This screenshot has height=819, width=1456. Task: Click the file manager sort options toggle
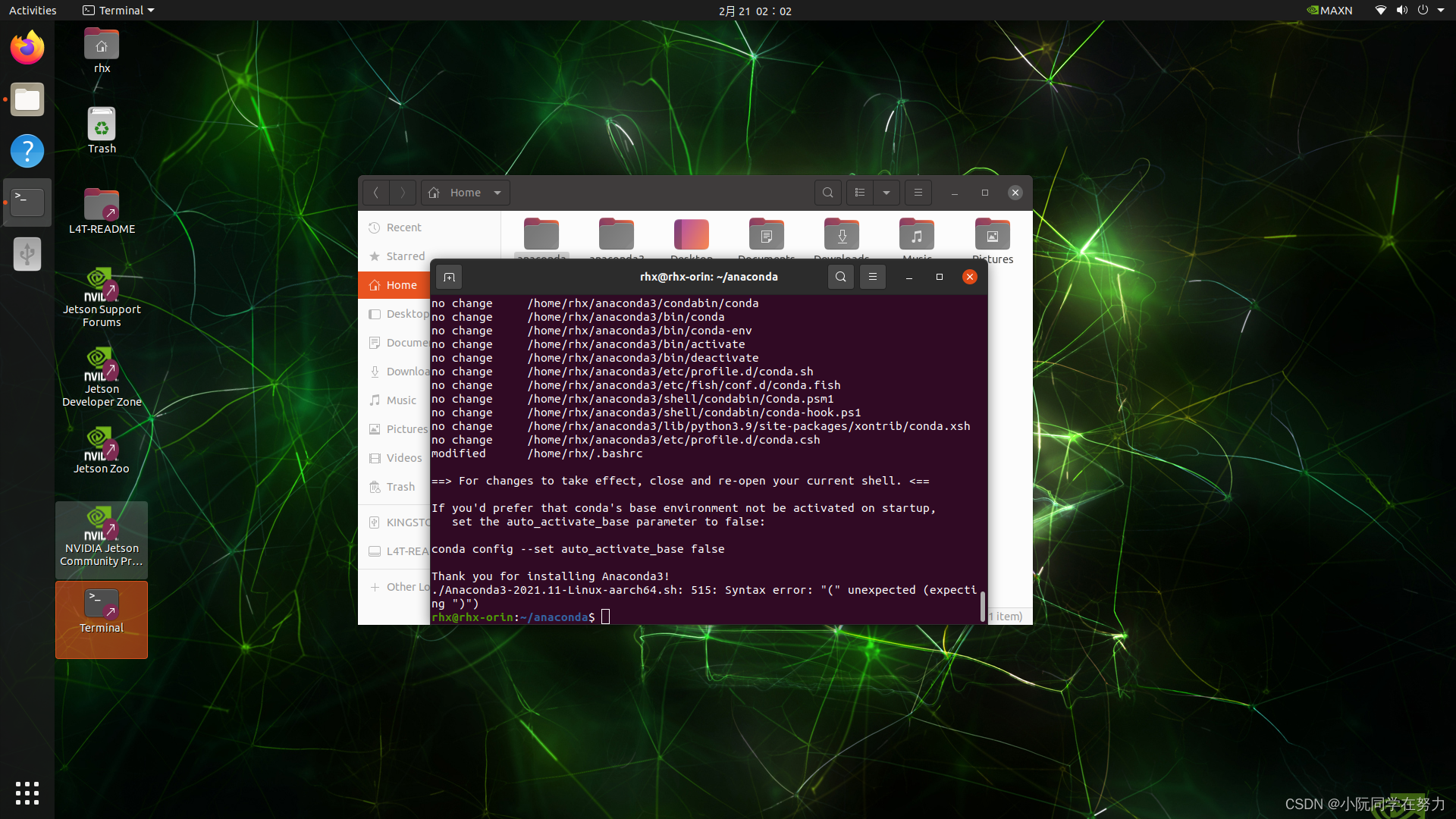885,192
